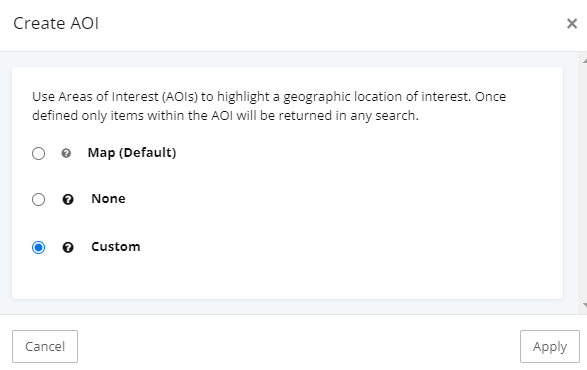
Task: Open help icon for Map (Default)
Action: click(x=66, y=153)
